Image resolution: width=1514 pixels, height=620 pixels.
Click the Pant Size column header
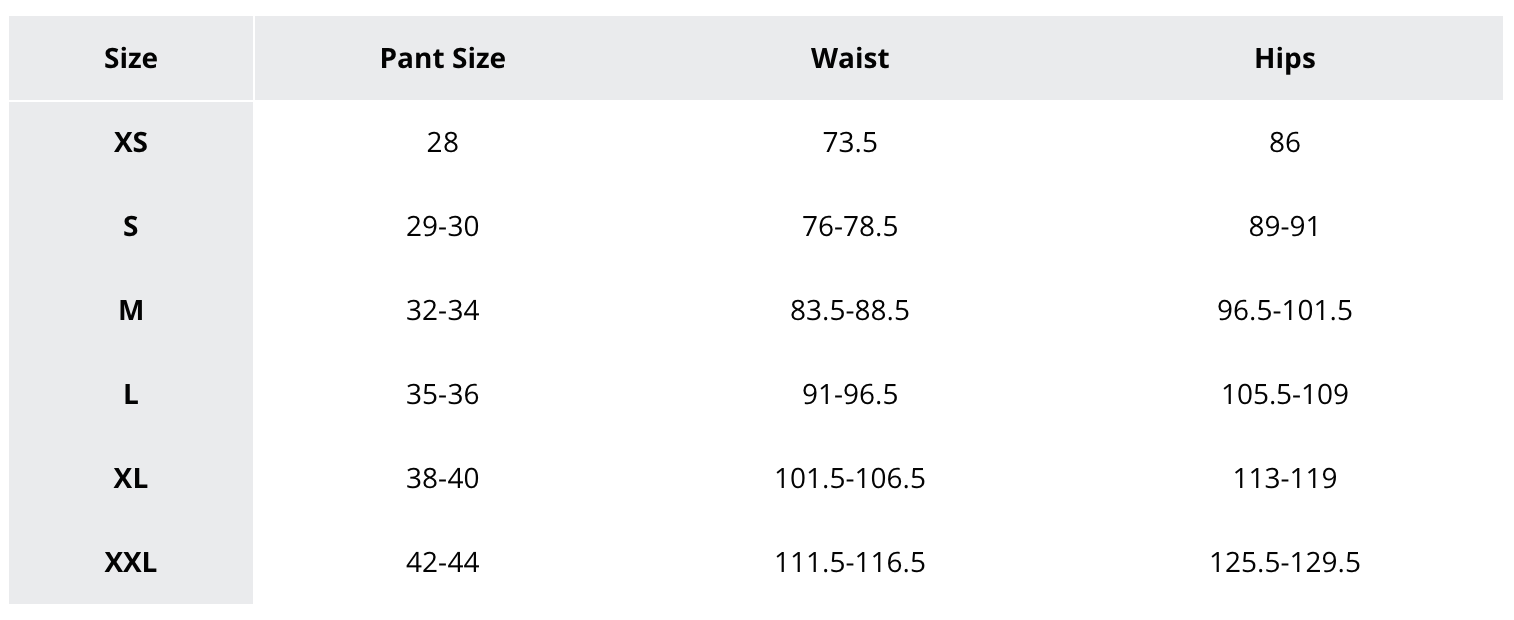click(x=442, y=59)
